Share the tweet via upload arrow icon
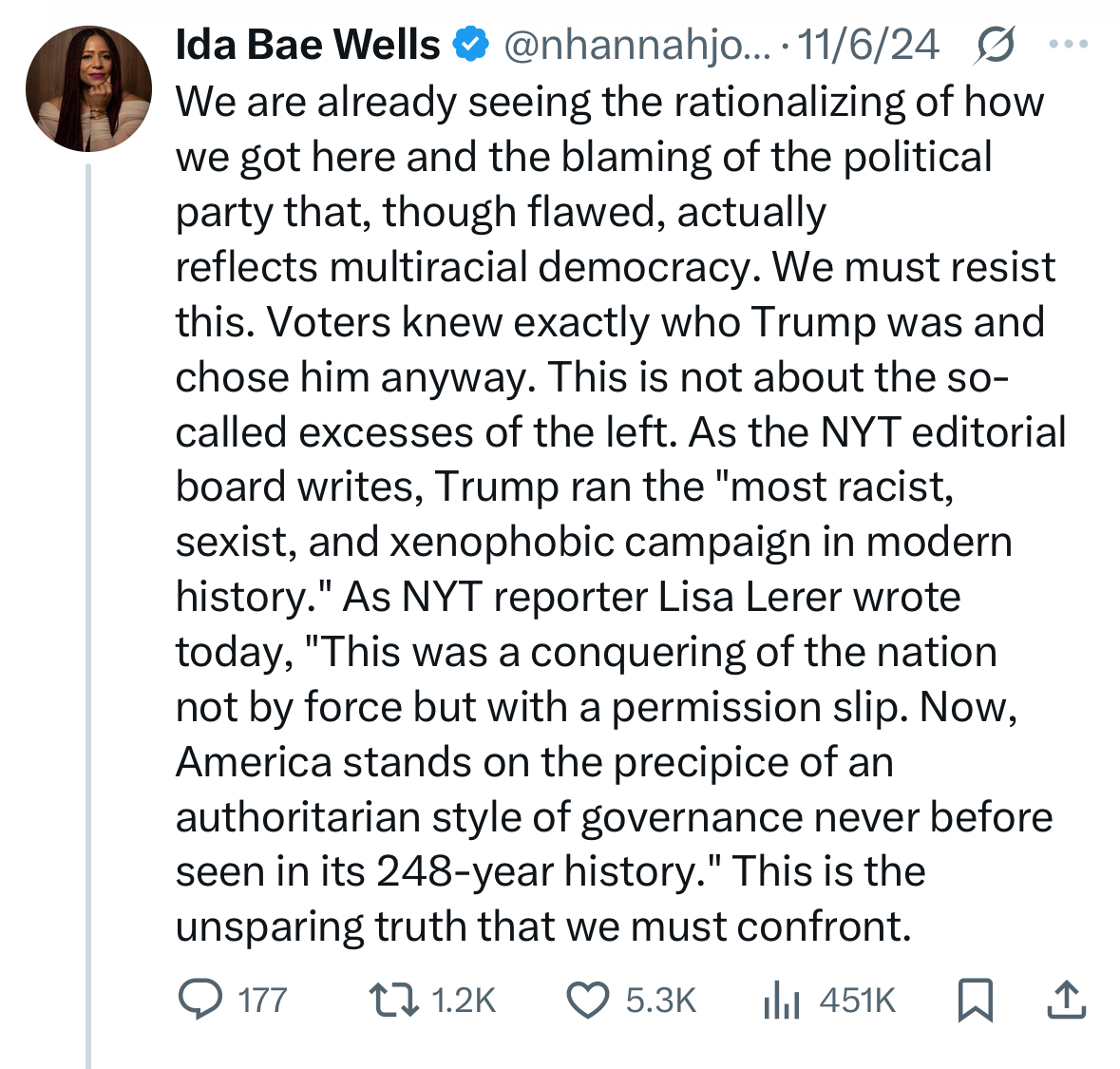The width and height of the screenshot is (1120, 1069). [1066, 1000]
